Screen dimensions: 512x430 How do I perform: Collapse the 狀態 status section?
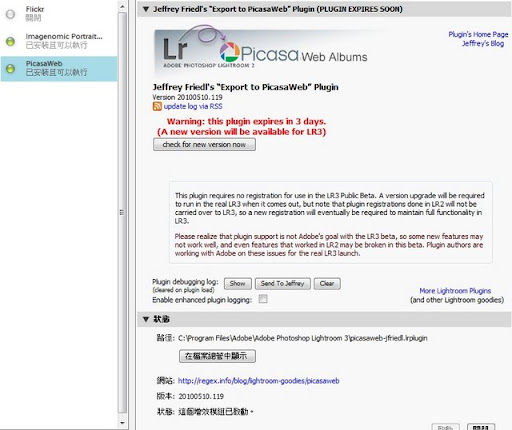(x=146, y=319)
